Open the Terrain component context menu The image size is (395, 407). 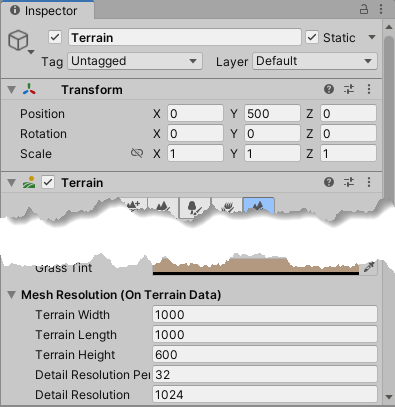(369, 182)
